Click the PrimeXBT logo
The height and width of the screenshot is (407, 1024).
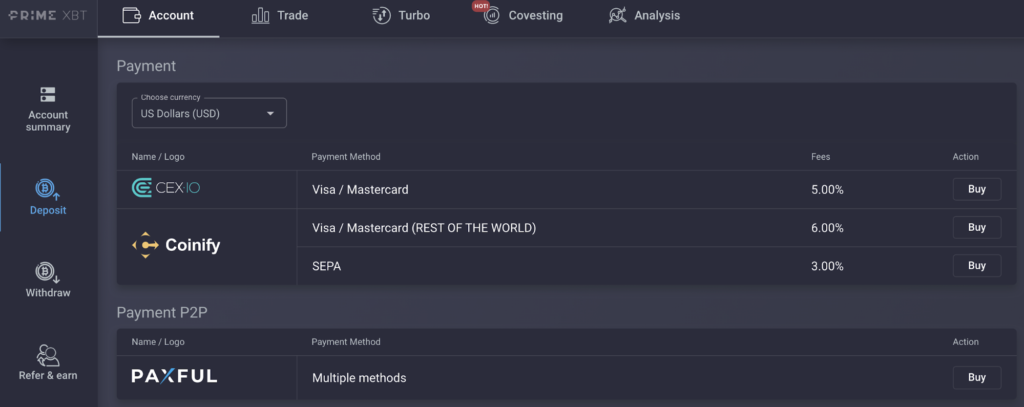[x=47, y=16]
